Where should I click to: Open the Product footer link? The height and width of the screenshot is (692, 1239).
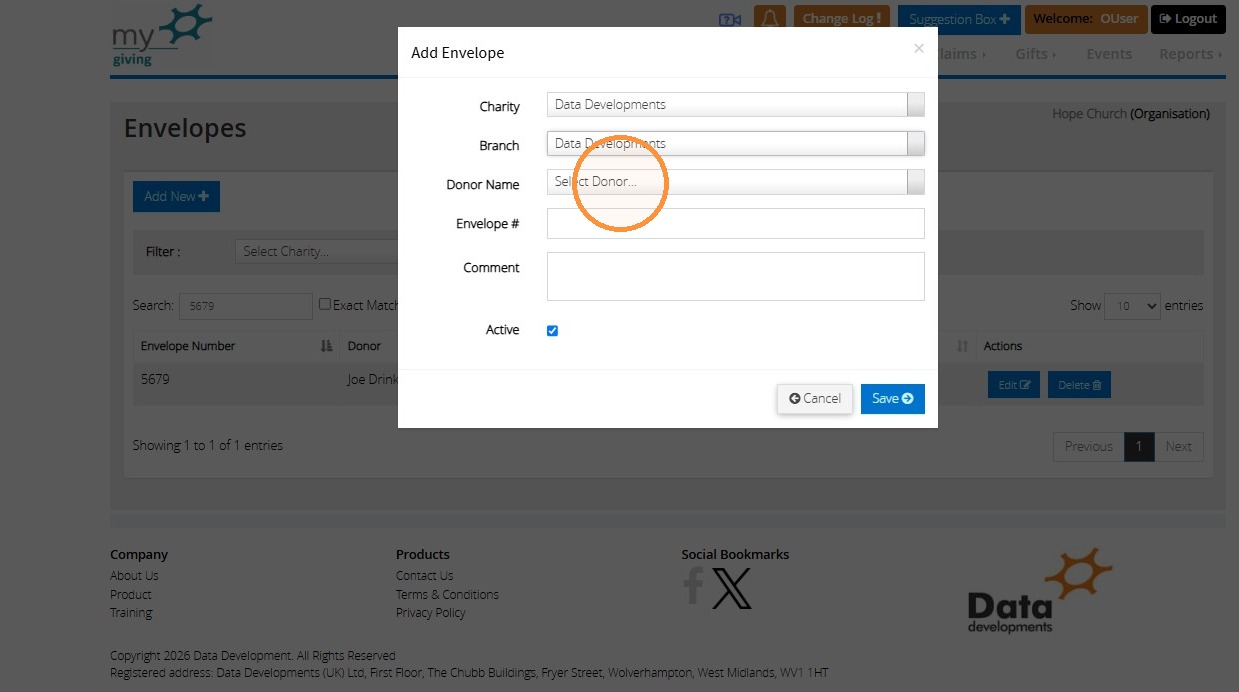tap(131, 594)
